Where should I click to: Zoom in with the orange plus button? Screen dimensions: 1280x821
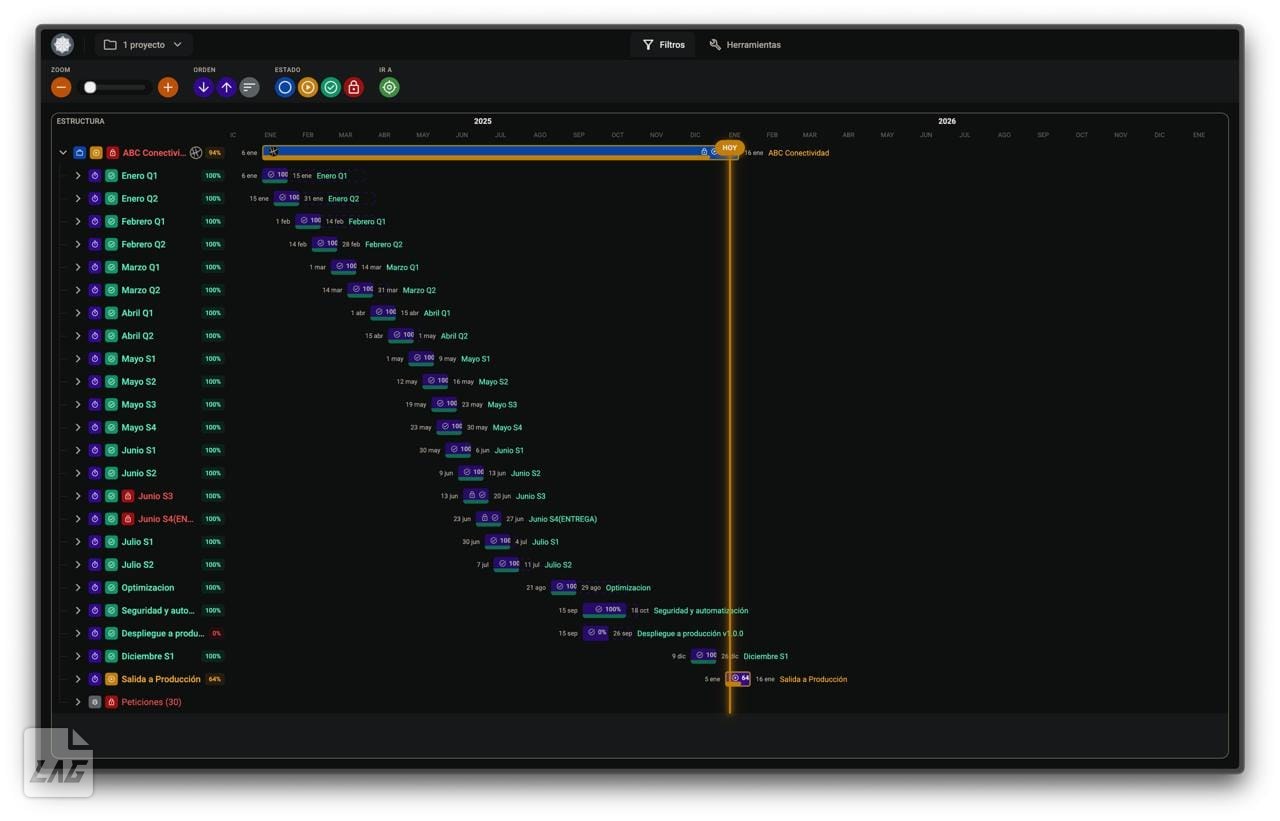(168, 87)
